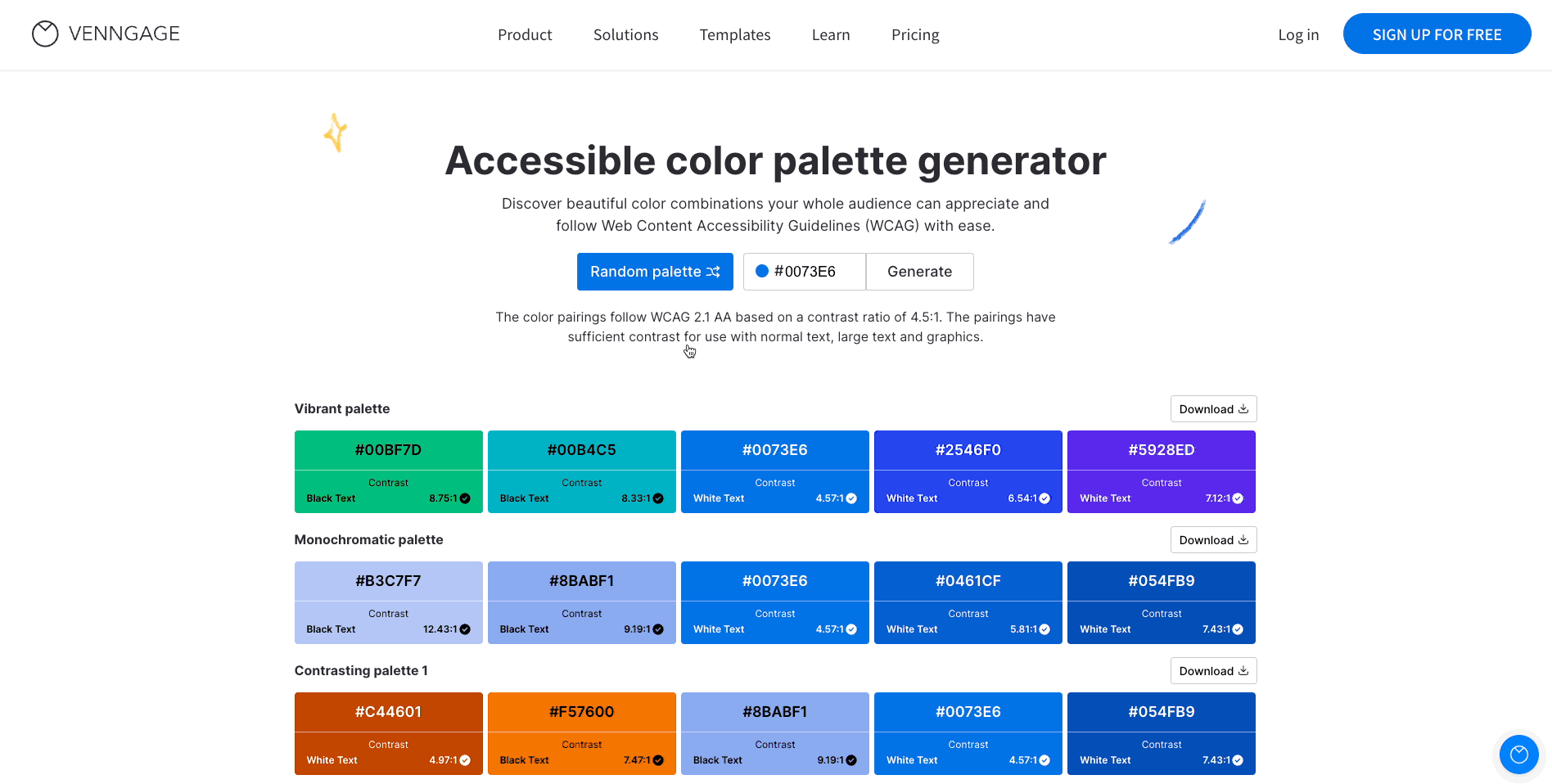Open the chat widget in bottom right corner
1552x784 pixels.
[1519, 755]
